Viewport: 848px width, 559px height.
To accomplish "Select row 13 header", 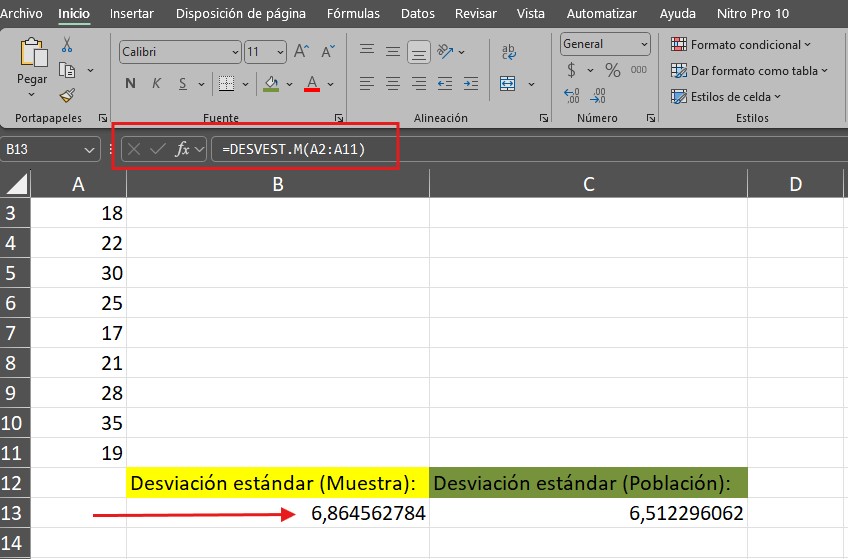I will (15, 513).
